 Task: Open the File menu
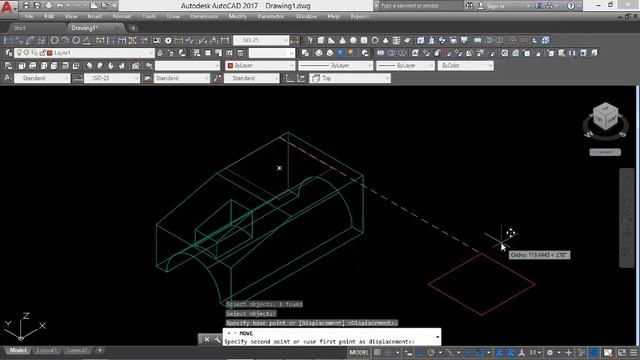click(29, 17)
